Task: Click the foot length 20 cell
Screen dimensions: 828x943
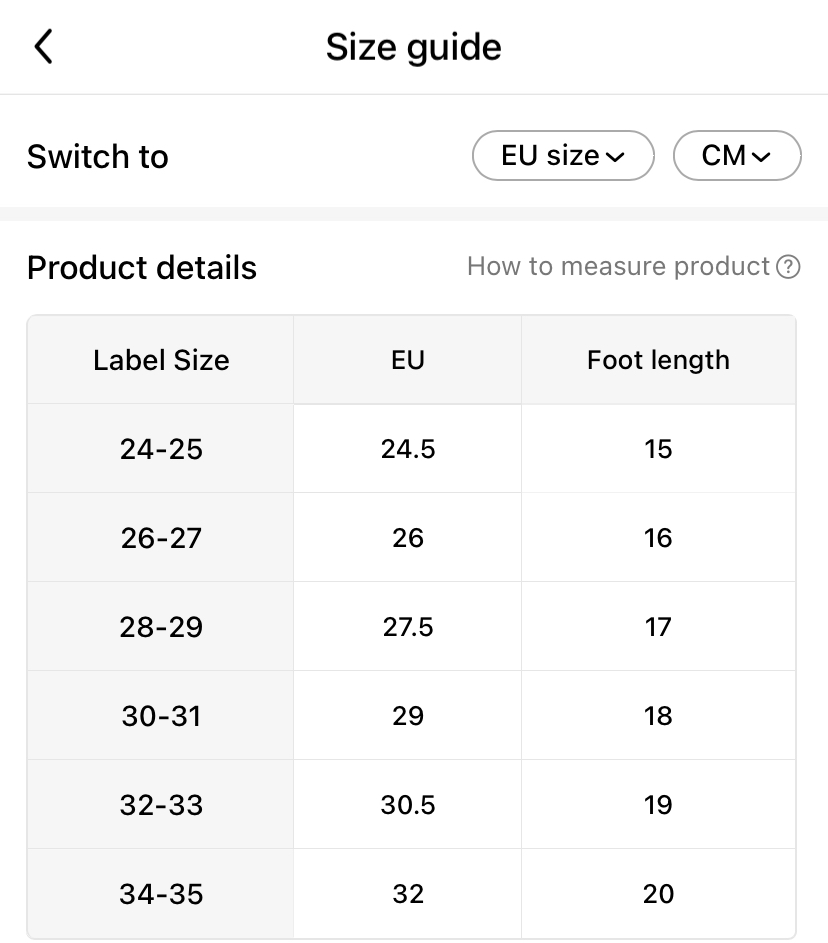Action: tap(658, 894)
